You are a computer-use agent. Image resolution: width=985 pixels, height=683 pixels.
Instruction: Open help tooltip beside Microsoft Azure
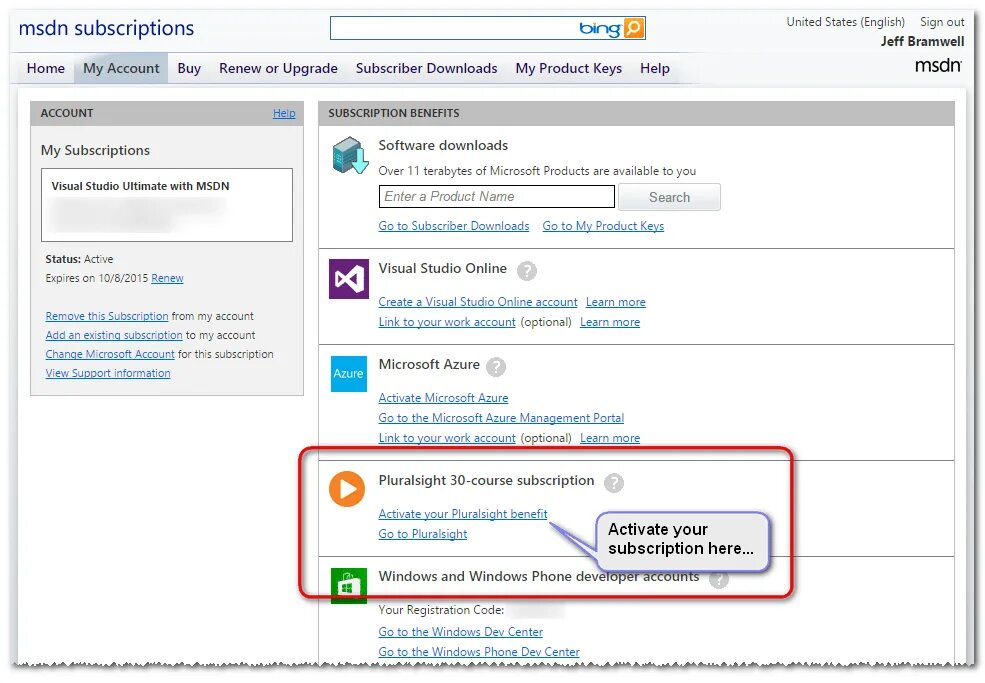pos(496,367)
